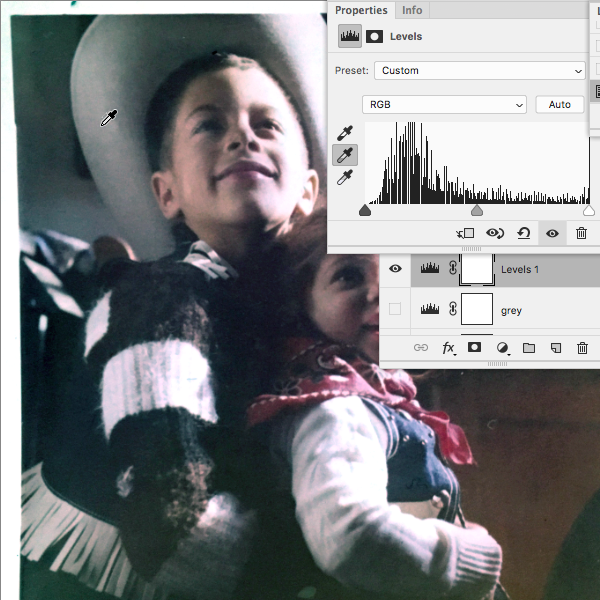This screenshot has width=600, height=600.
Task: Open new adjustment layer menu in Layers
Action: (x=502, y=348)
